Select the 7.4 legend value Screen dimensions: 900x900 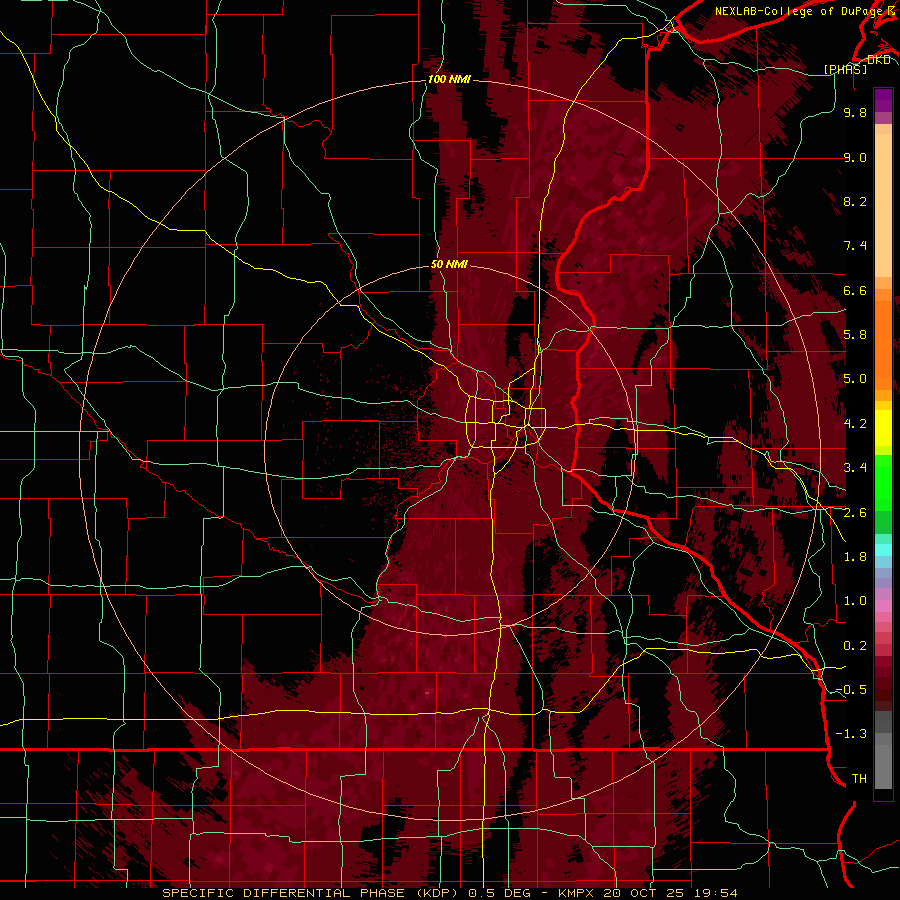click(855, 246)
